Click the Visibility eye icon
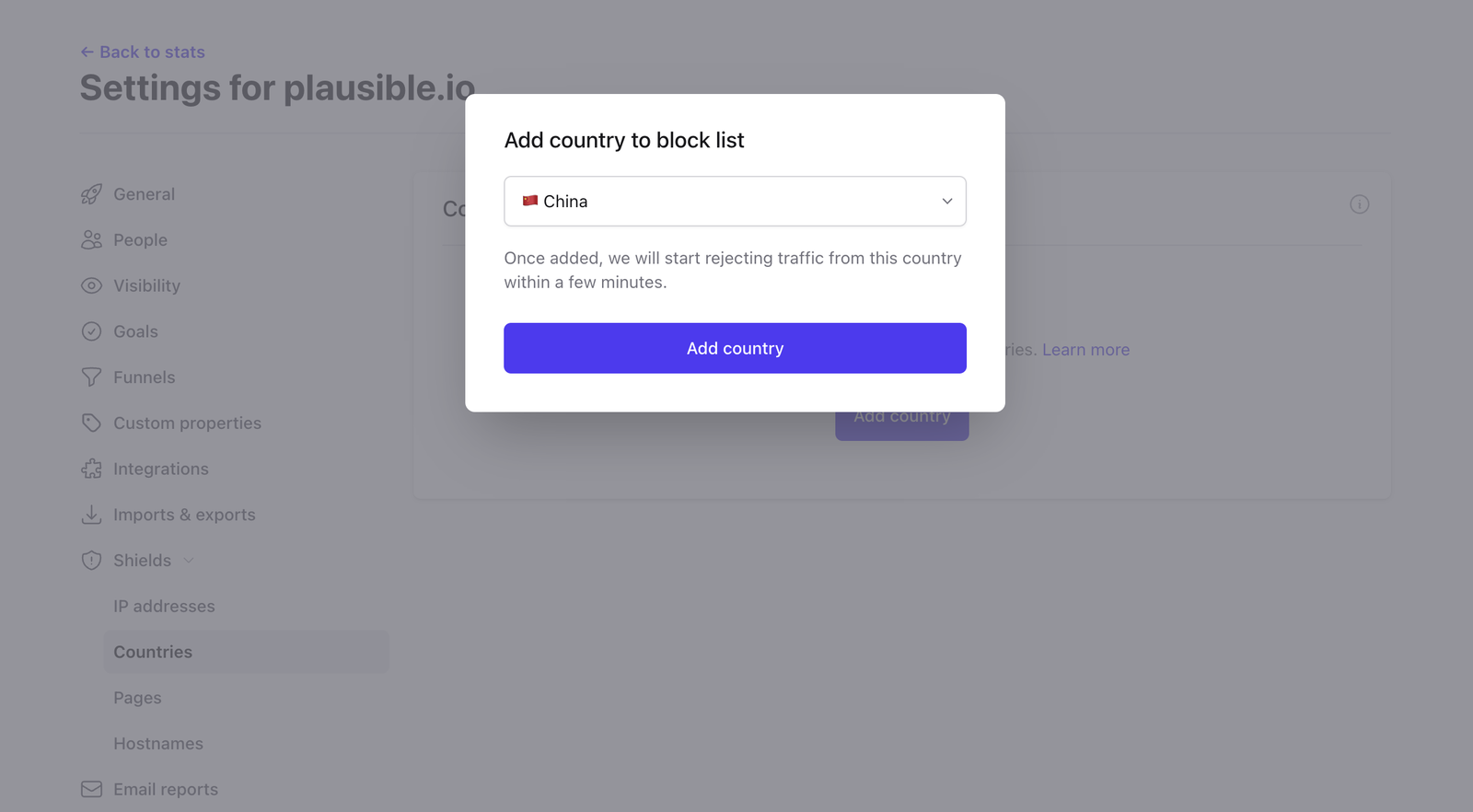 pyautogui.click(x=91, y=285)
